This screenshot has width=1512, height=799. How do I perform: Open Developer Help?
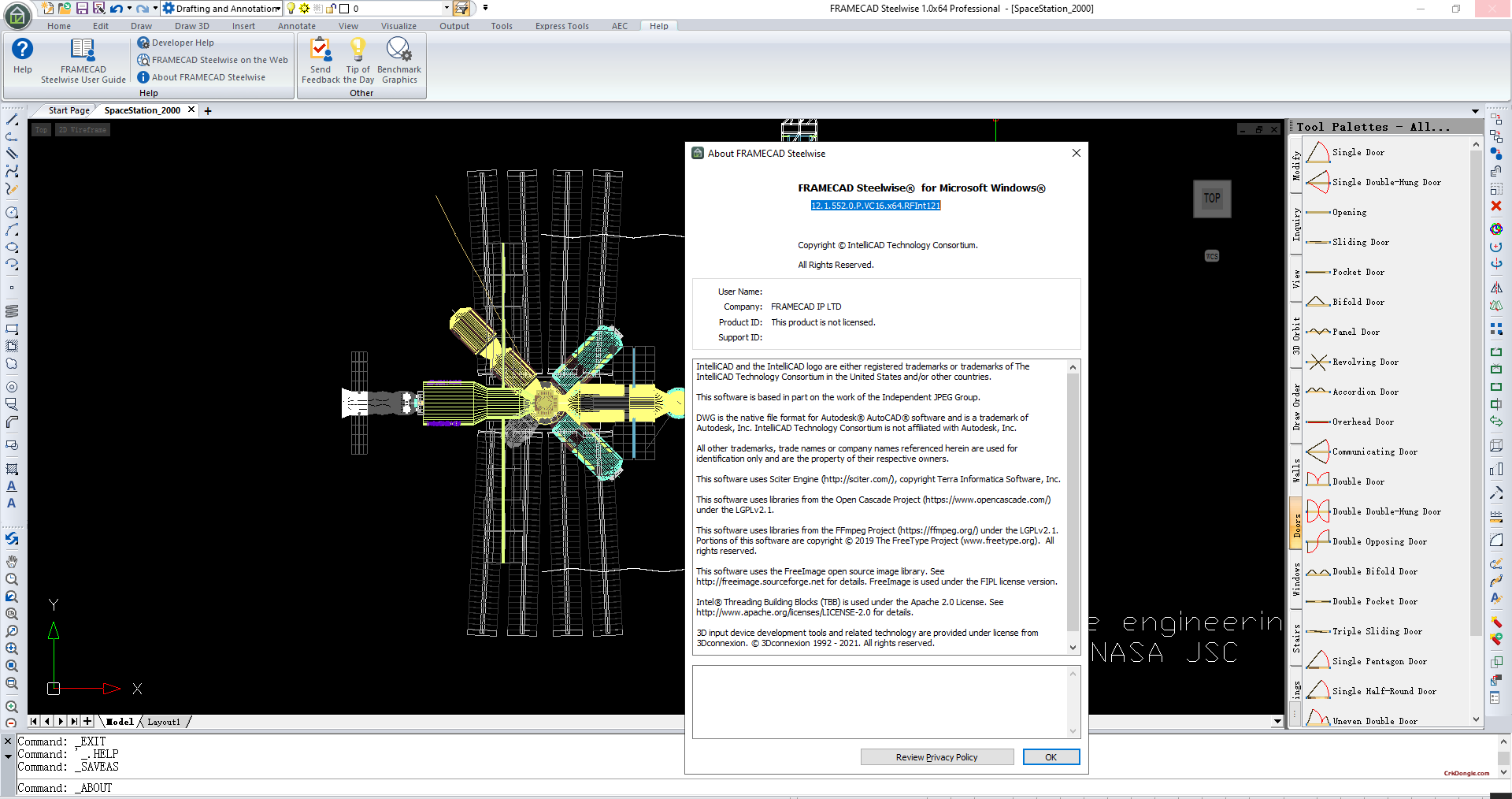point(176,43)
